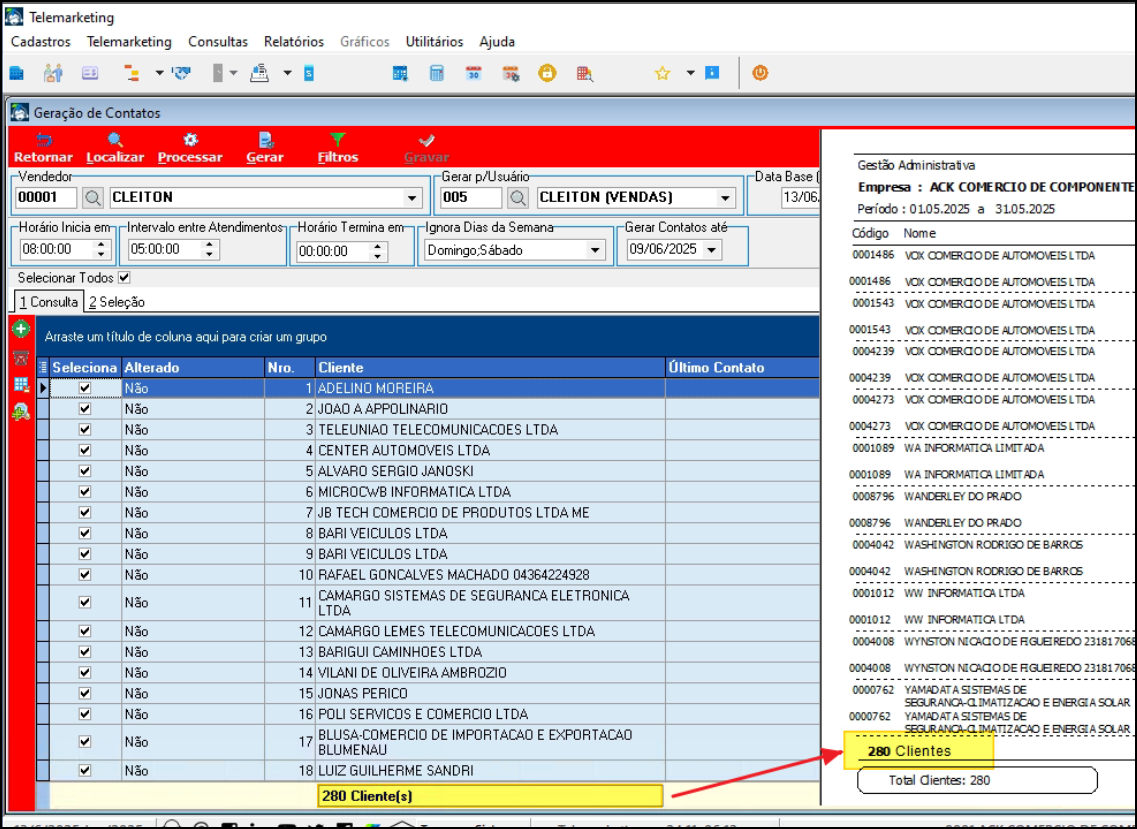Click the orange hierarchy tree icon
The image size is (1137, 829).
(x=132, y=73)
